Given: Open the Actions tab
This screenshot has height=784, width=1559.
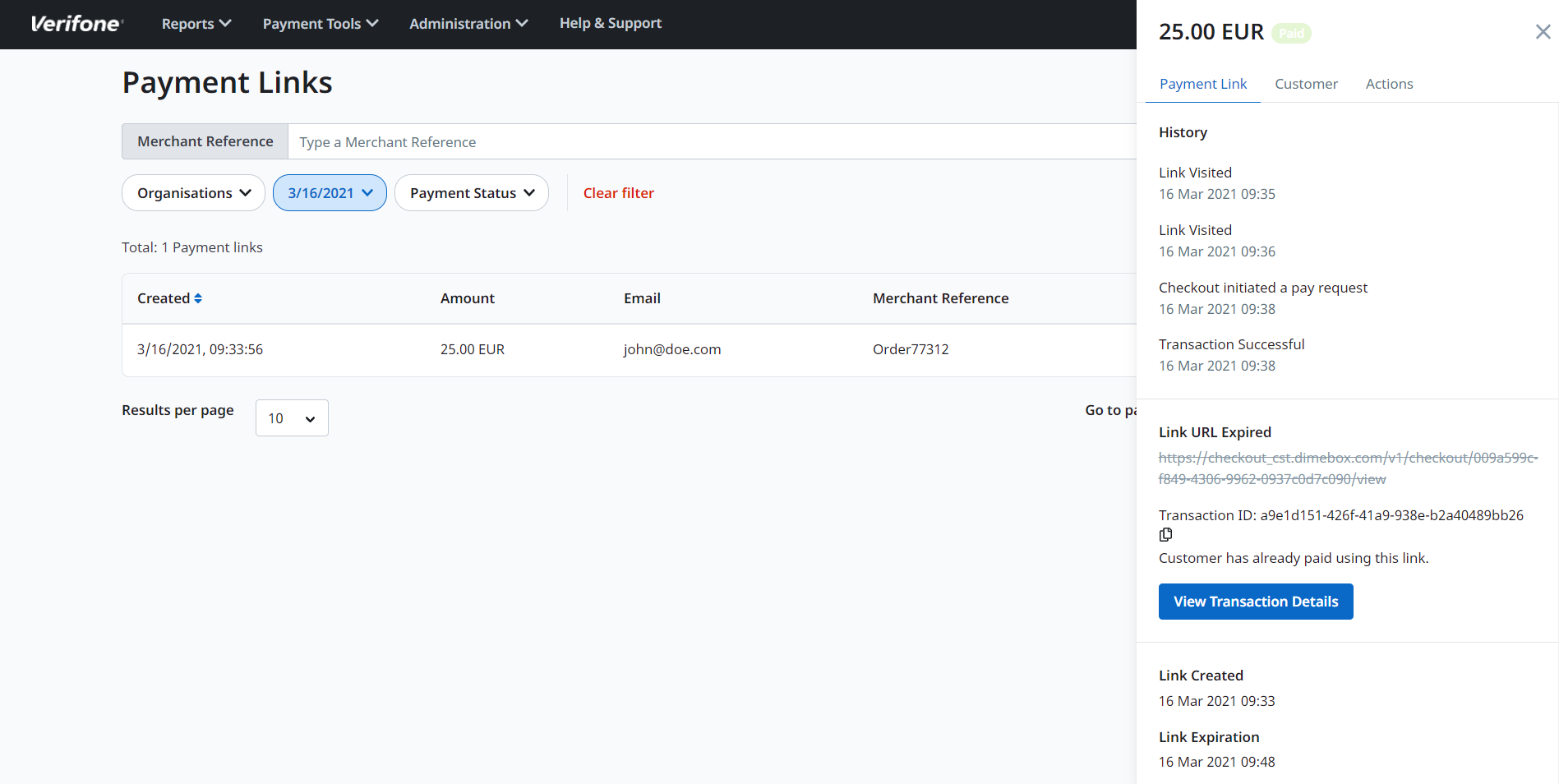Looking at the screenshot, I should tap(1389, 83).
